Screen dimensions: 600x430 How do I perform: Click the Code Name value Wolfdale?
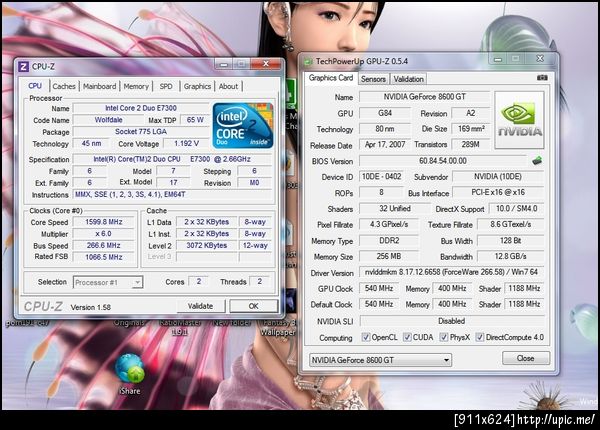tap(109, 120)
